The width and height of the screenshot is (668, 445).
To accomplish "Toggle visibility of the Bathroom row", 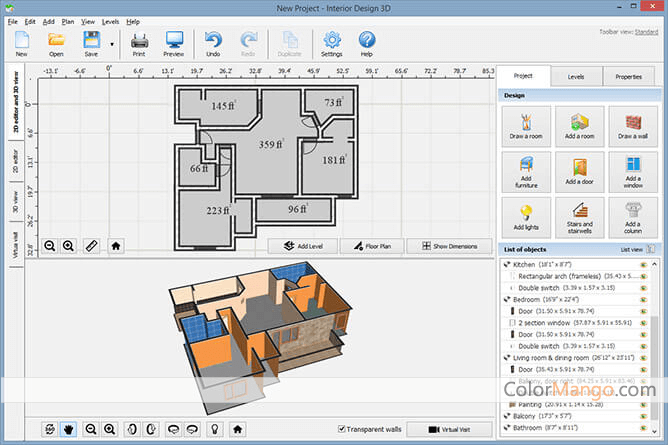I will 643,428.
